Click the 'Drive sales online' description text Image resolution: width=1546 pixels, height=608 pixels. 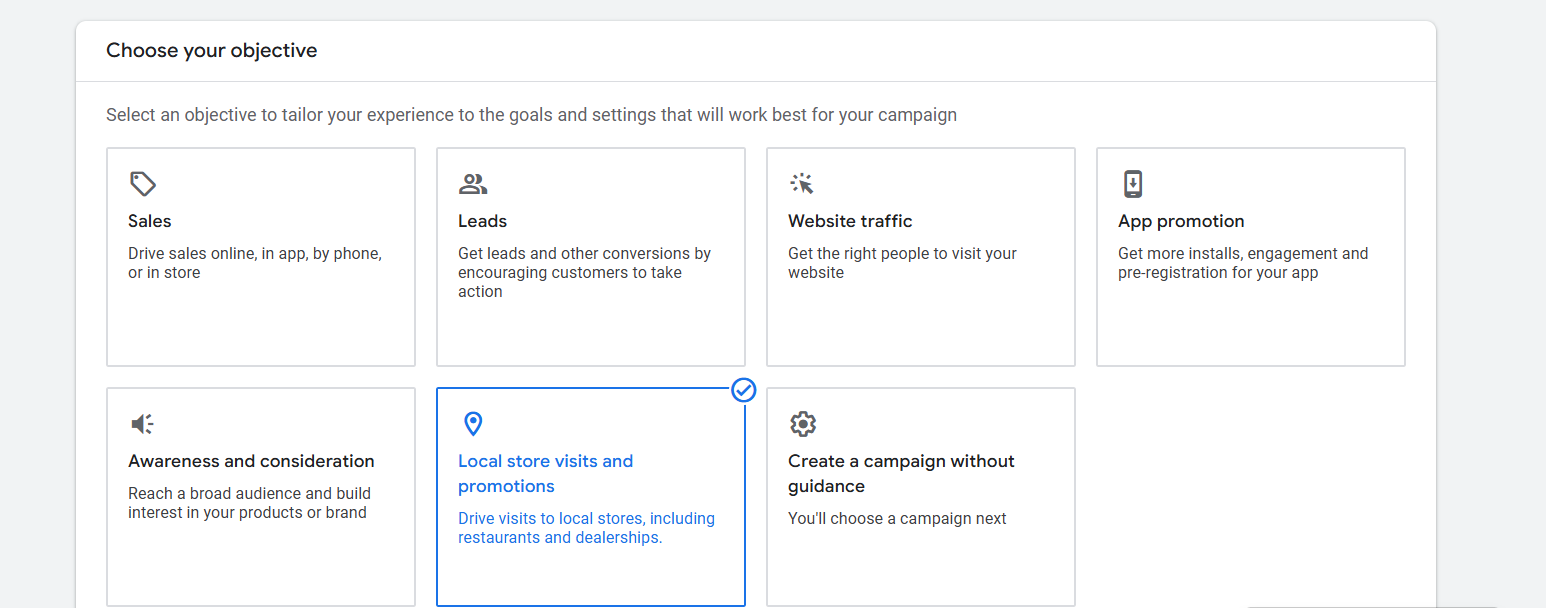254,263
